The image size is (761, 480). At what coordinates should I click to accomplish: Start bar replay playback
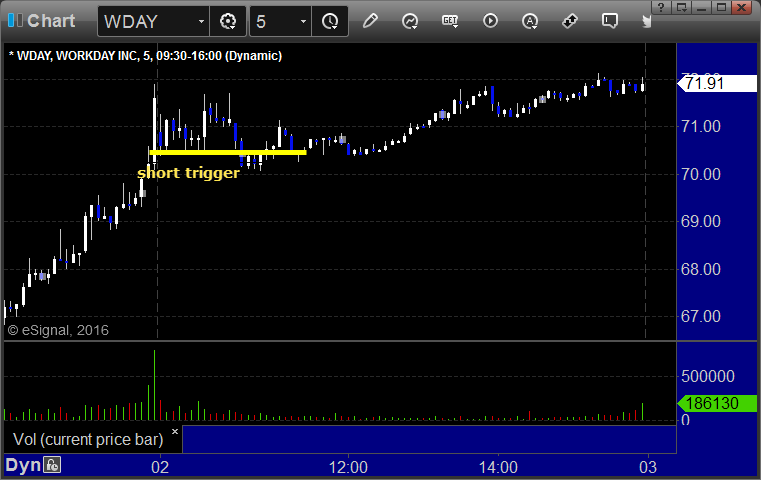(x=490, y=21)
